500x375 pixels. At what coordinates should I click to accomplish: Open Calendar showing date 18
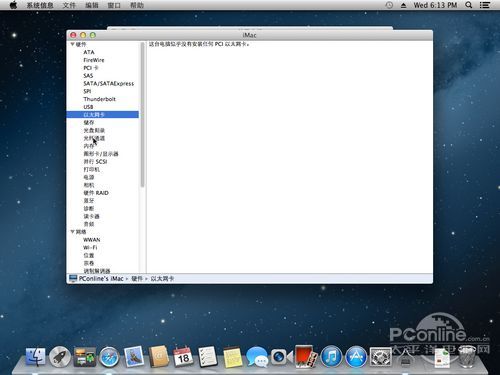tap(183, 357)
